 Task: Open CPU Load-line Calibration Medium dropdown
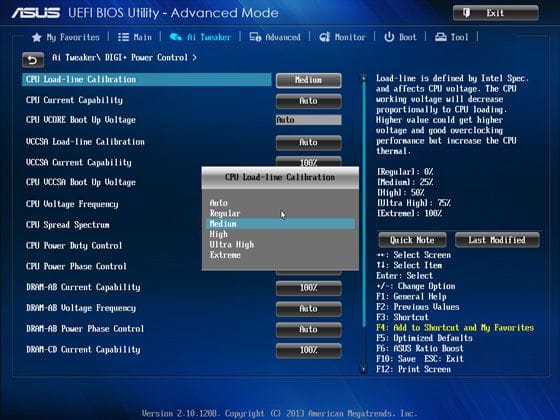click(309, 80)
